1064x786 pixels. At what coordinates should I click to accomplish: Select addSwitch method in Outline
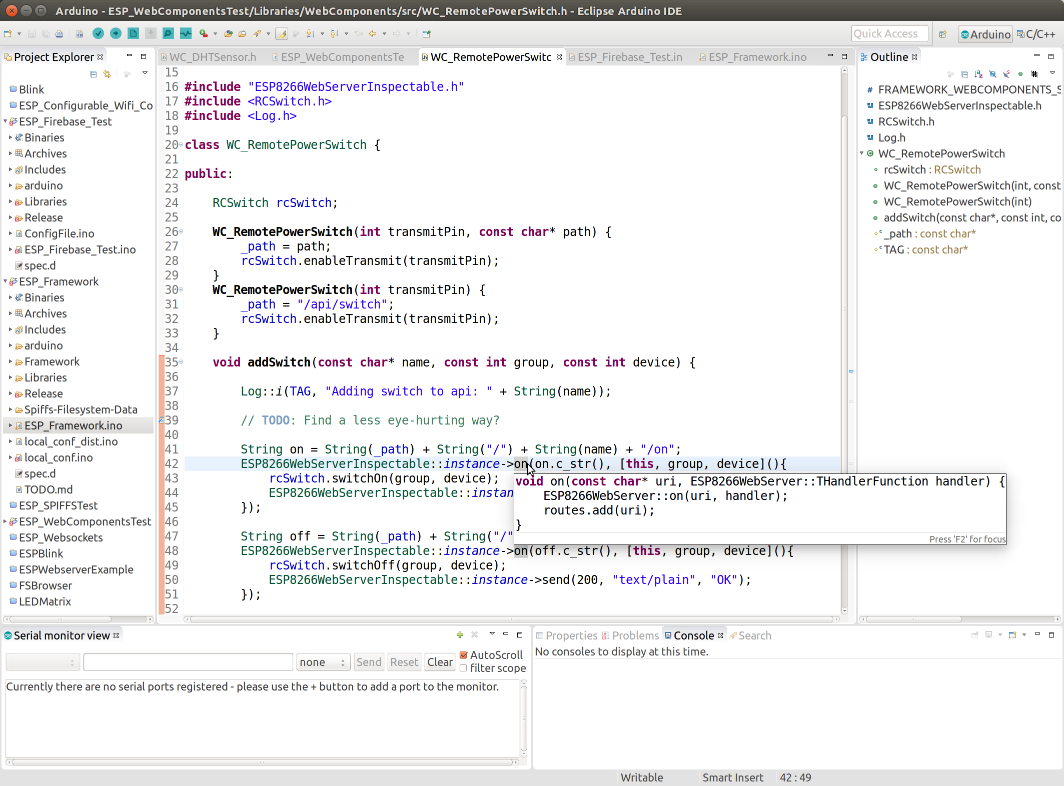point(966,218)
